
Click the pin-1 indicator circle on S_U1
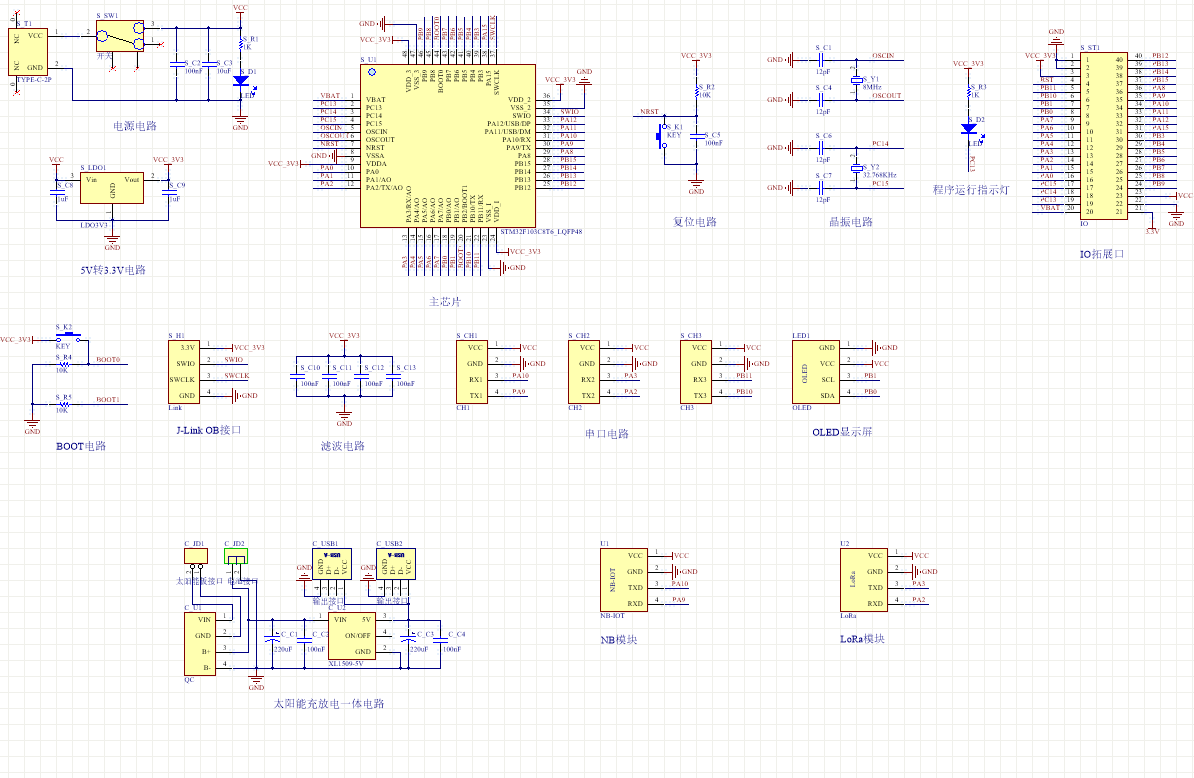click(372, 72)
